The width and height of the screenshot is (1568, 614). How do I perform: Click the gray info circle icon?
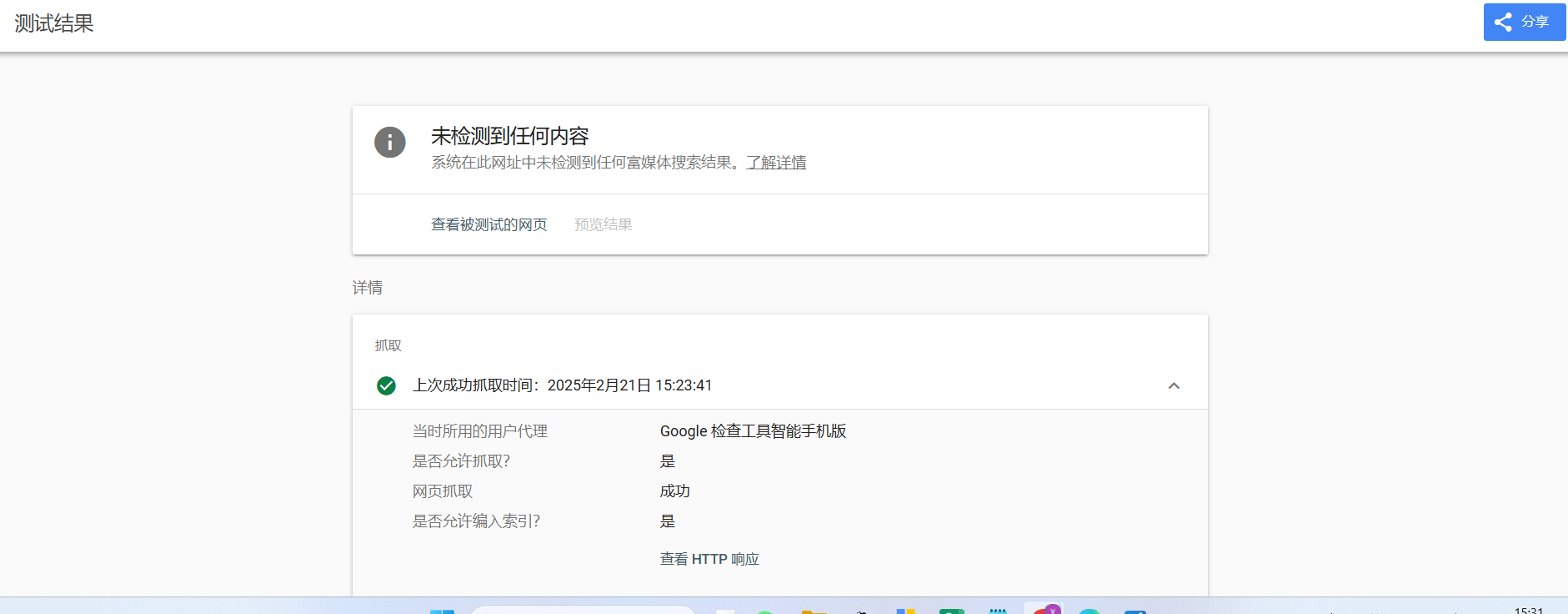tap(390, 143)
